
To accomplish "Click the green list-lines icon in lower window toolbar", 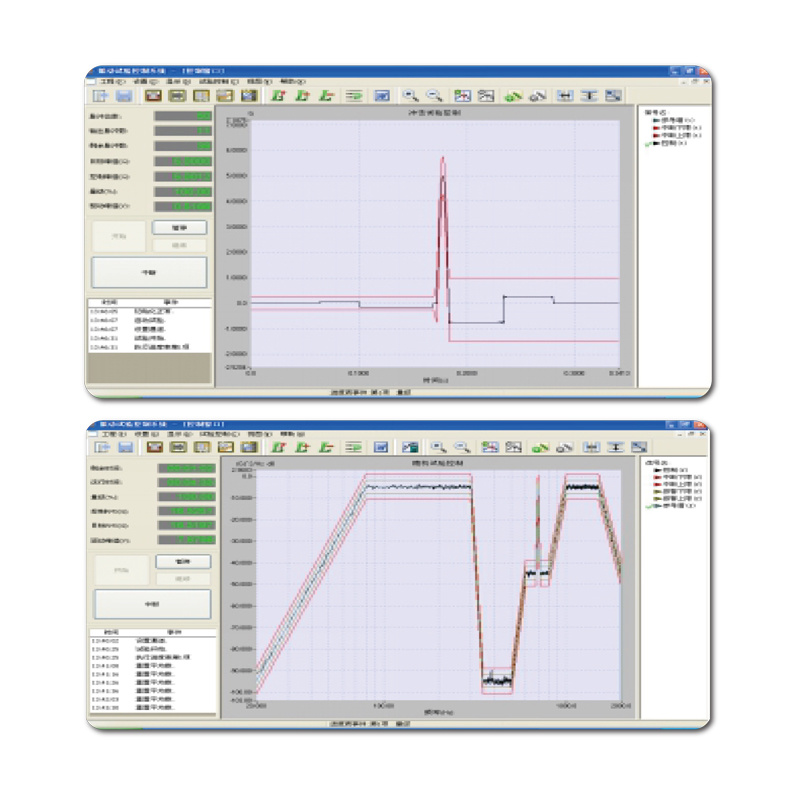I will point(354,447).
